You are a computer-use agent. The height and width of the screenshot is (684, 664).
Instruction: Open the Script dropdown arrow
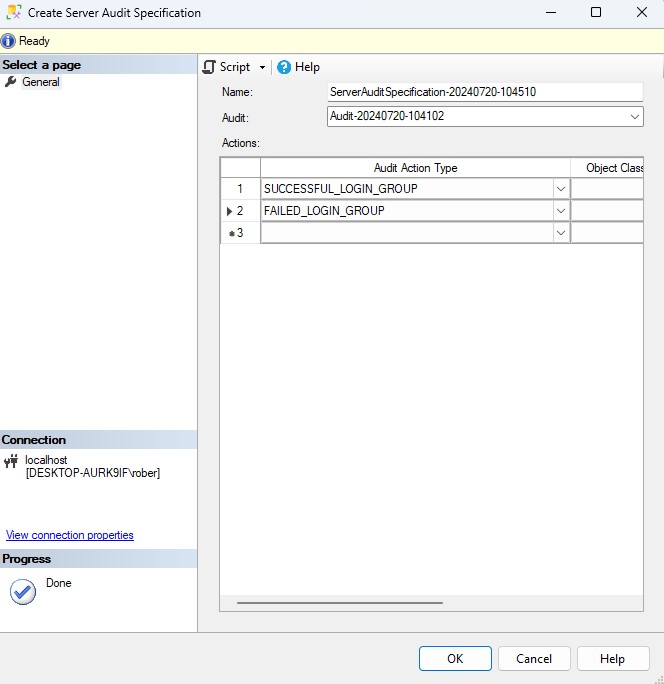(x=262, y=68)
